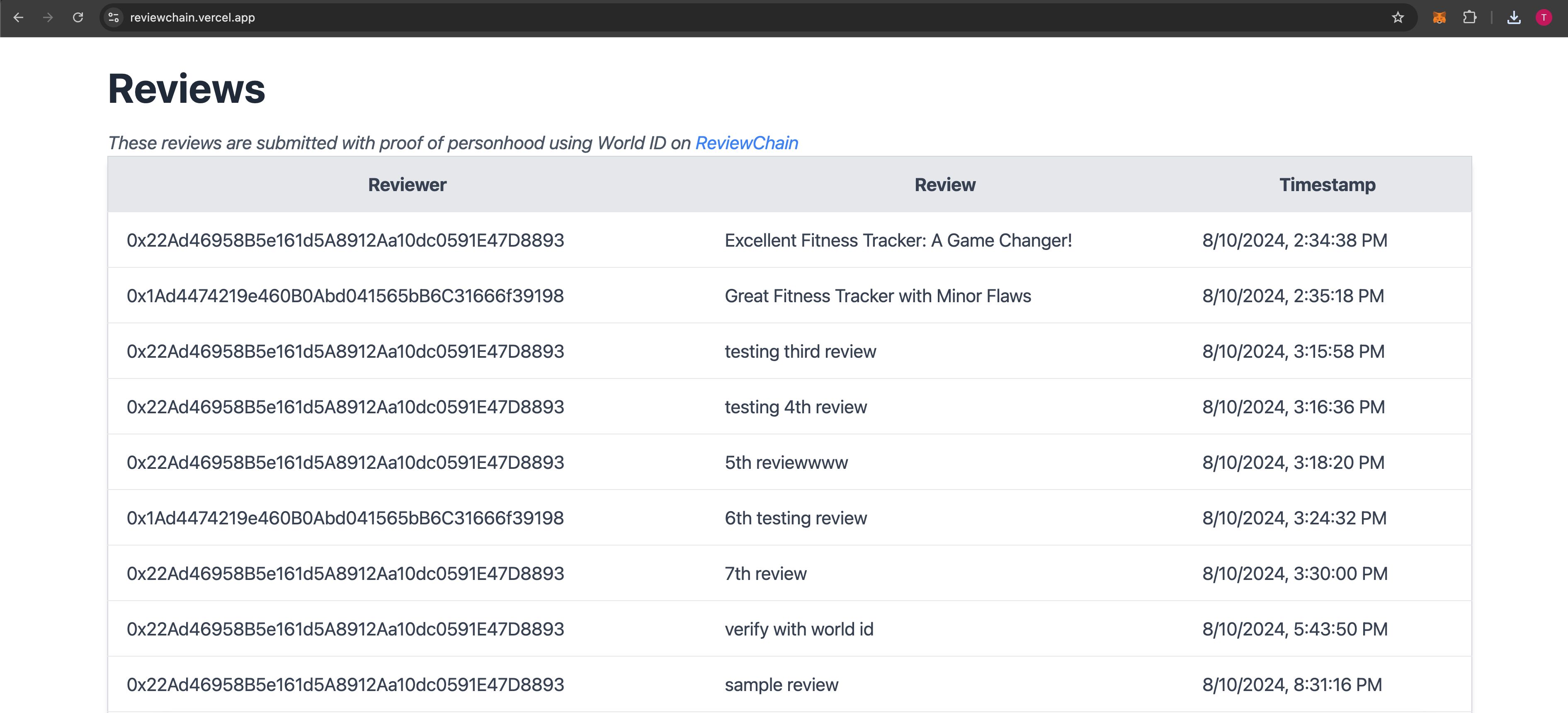Select the '5th reviewwww' cell
Viewport: 1568px width, 713px height.
[786, 462]
